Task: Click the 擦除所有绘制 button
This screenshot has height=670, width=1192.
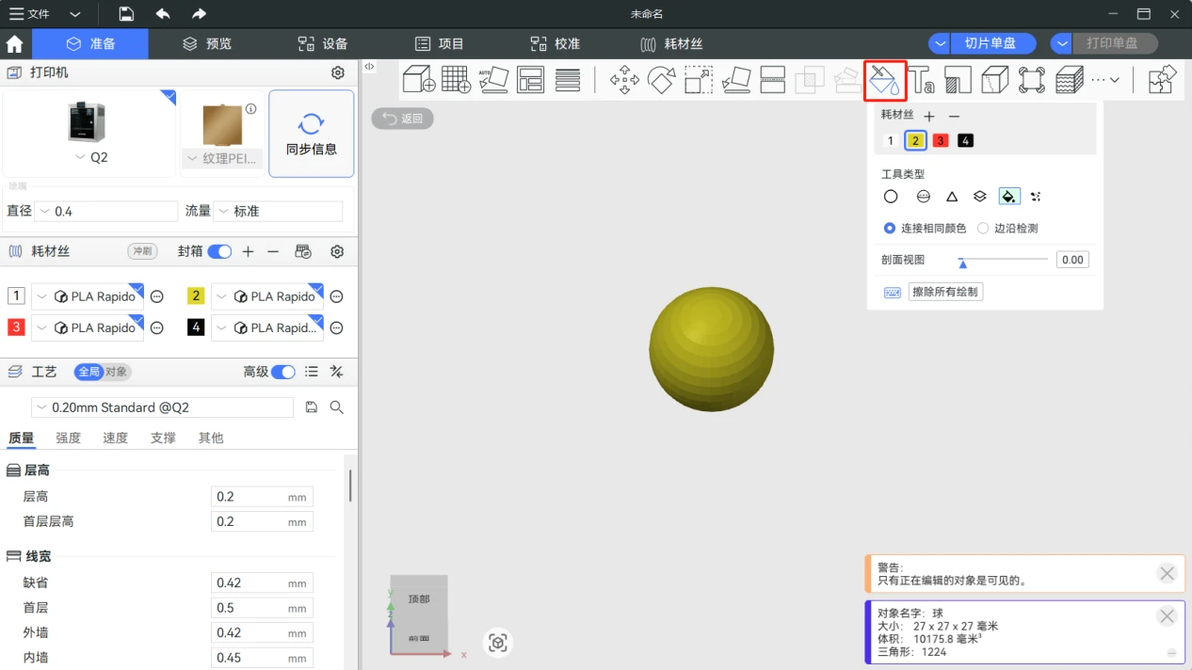Action: (945, 291)
